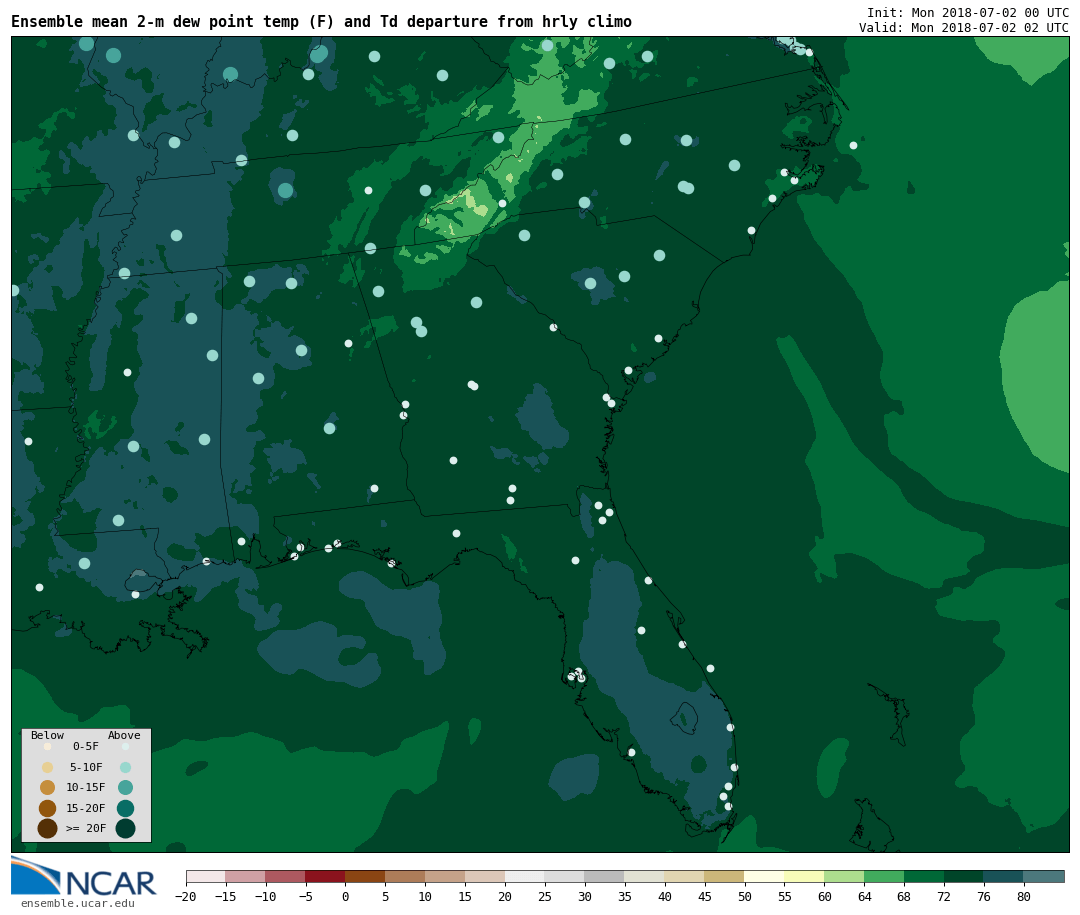Pick the green 64 to 68 swatch
Image resolution: width=1080 pixels, height=915 pixels.
point(884,877)
